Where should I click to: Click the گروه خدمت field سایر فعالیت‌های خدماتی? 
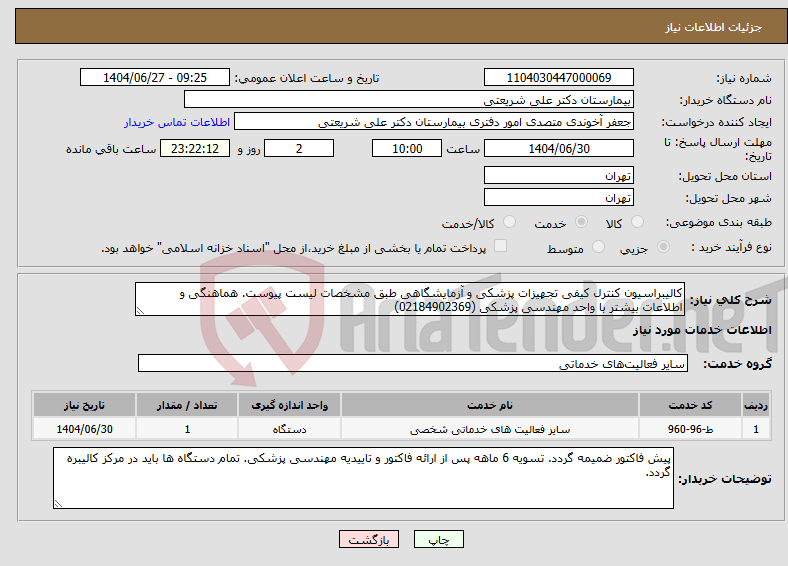coord(413,363)
